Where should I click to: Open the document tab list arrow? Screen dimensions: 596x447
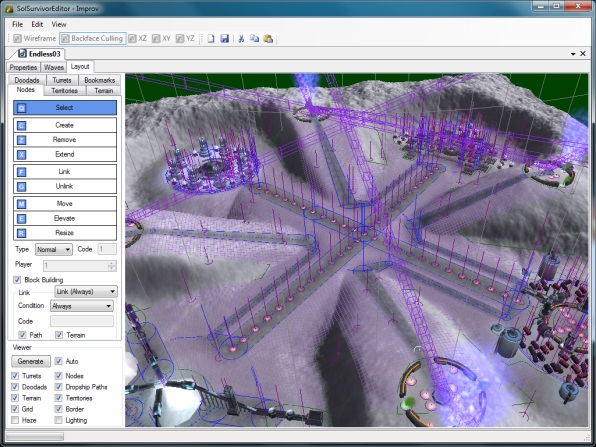point(573,54)
